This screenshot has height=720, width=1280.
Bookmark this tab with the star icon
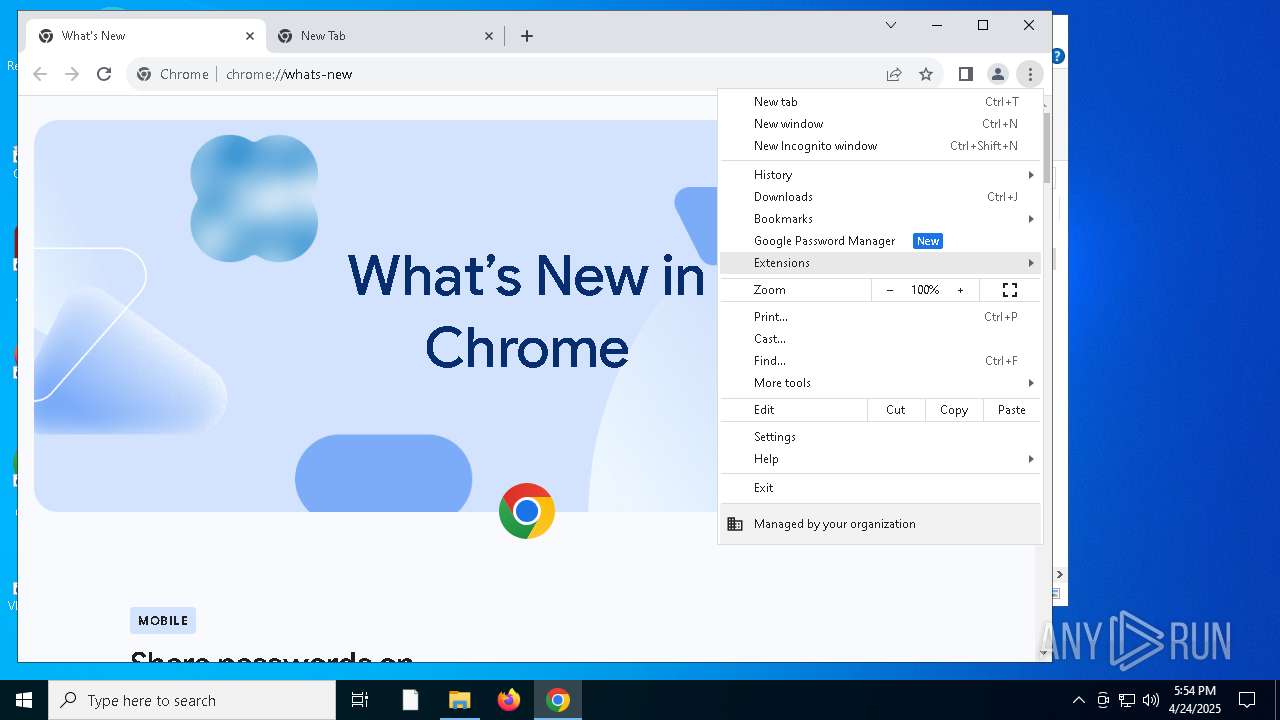[x=926, y=74]
